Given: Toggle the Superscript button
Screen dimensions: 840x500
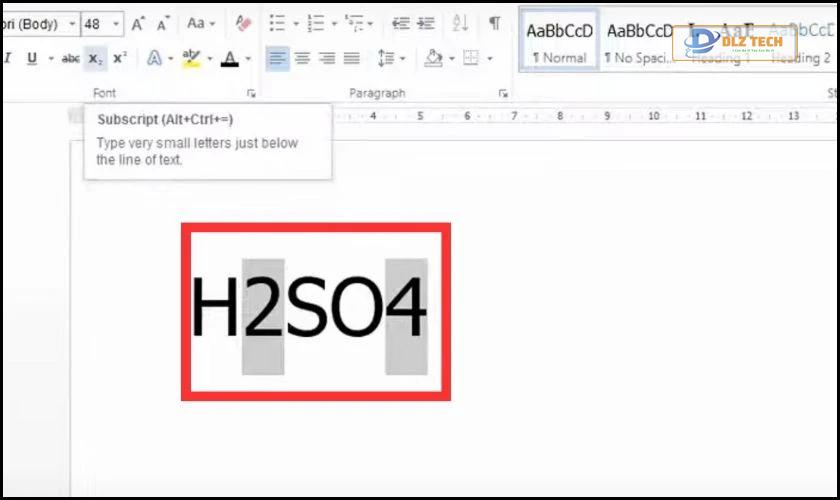Looking at the screenshot, I should click(x=120, y=58).
